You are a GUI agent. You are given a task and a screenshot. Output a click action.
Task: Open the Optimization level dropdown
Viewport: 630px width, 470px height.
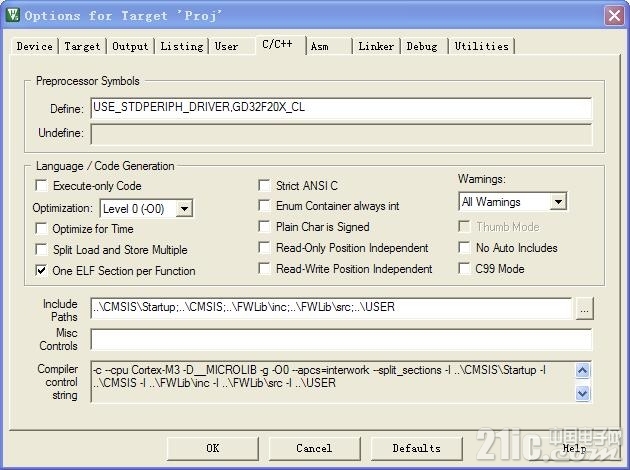(184, 208)
